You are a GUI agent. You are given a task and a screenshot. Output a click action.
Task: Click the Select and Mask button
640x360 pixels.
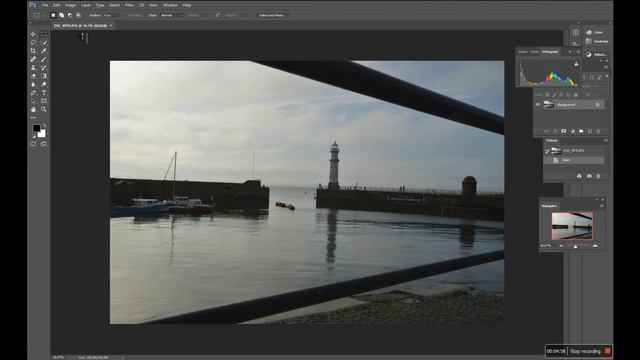(x=272, y=15)
